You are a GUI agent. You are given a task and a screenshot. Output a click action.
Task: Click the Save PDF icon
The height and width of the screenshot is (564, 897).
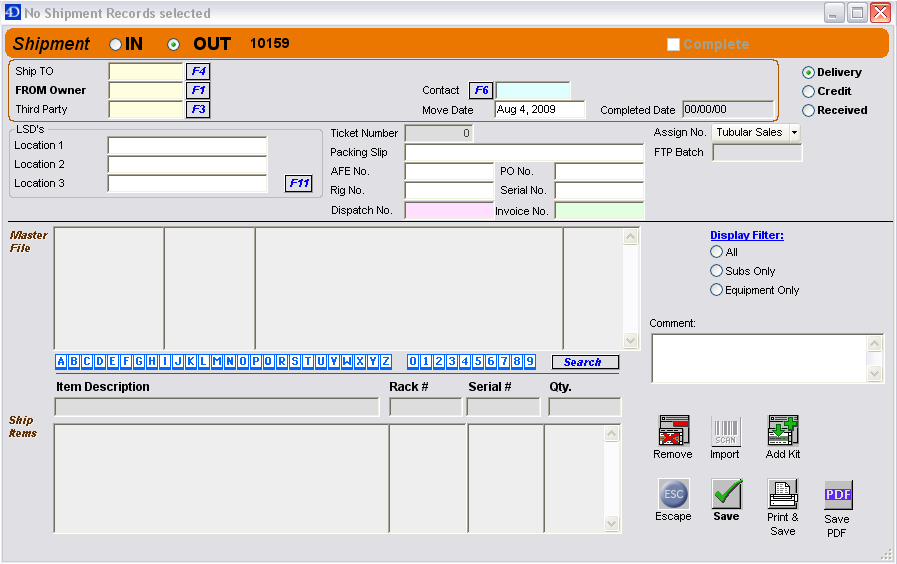coord(837,495)
